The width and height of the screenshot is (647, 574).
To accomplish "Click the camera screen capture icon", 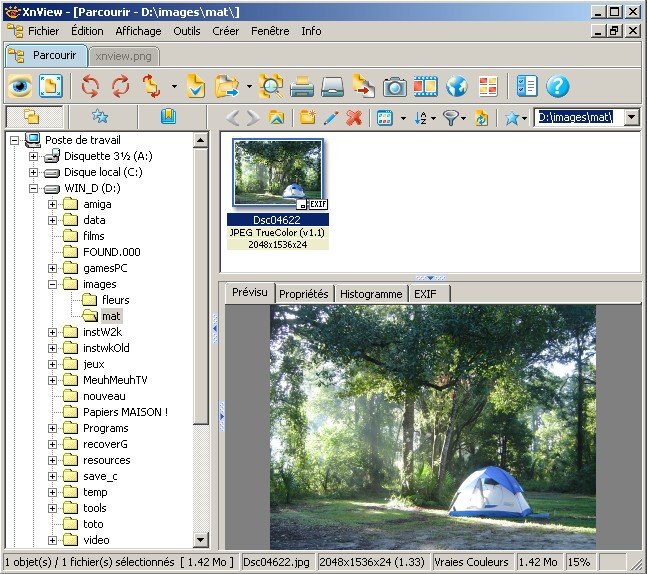I will pyautogui.click(x=394, y=87).
